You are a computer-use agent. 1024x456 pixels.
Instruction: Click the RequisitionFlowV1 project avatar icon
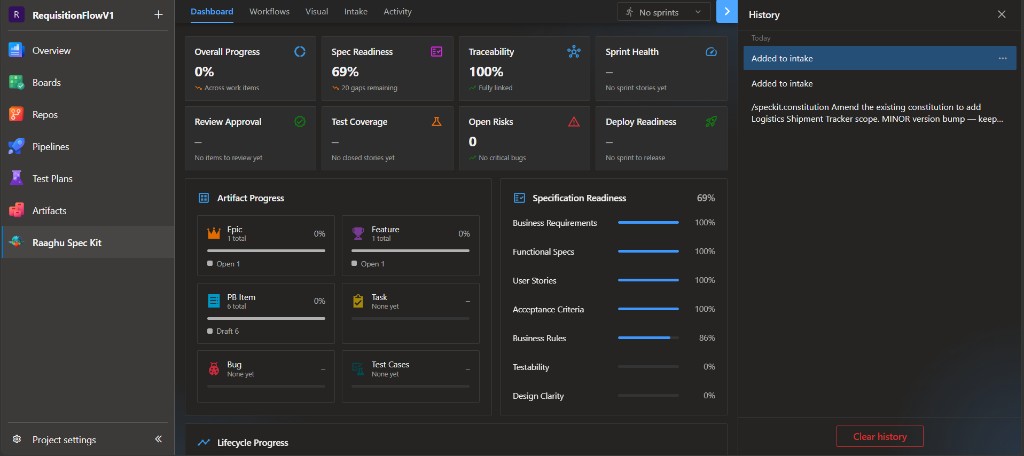(16, 14)
